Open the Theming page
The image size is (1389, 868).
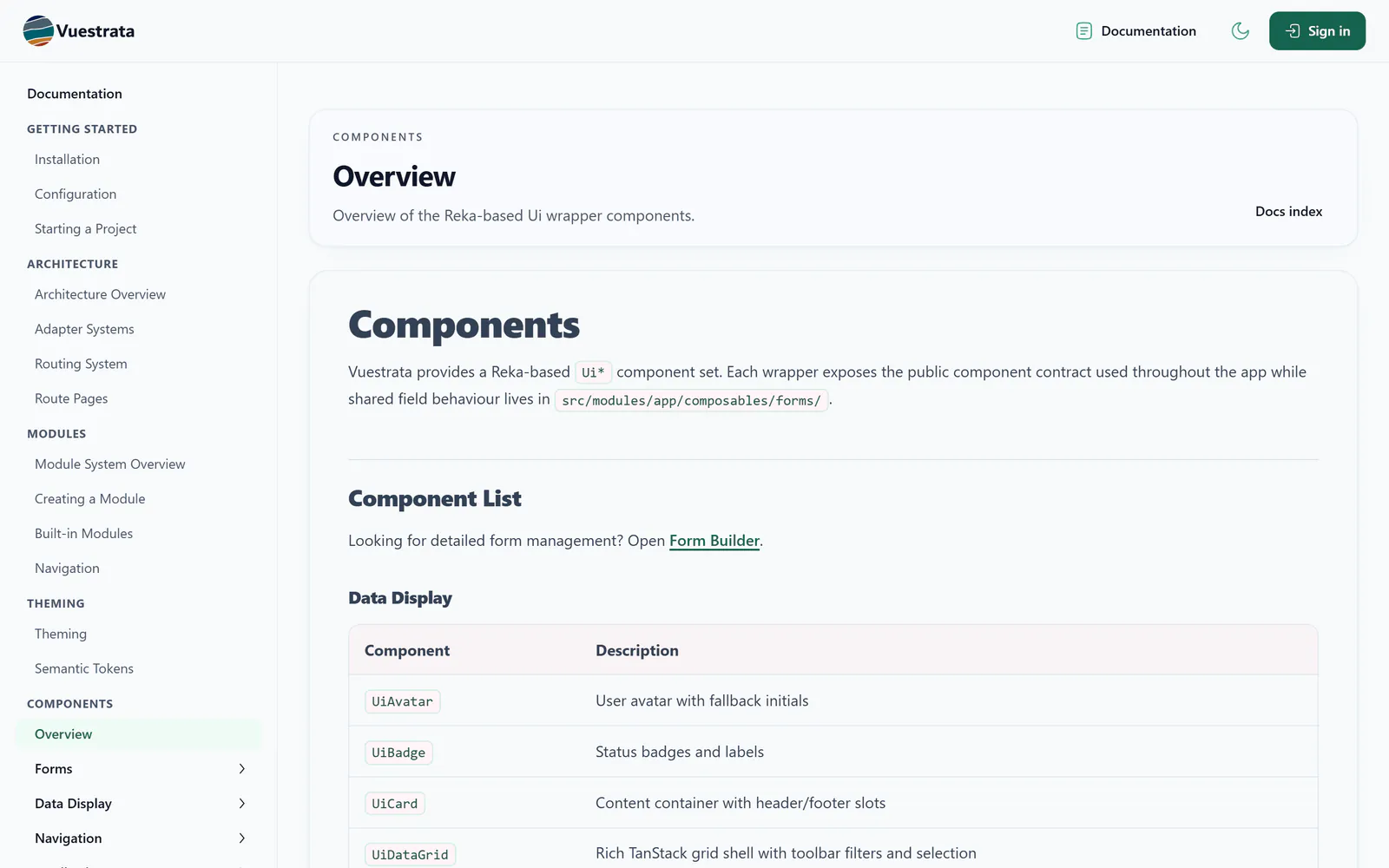61,635
